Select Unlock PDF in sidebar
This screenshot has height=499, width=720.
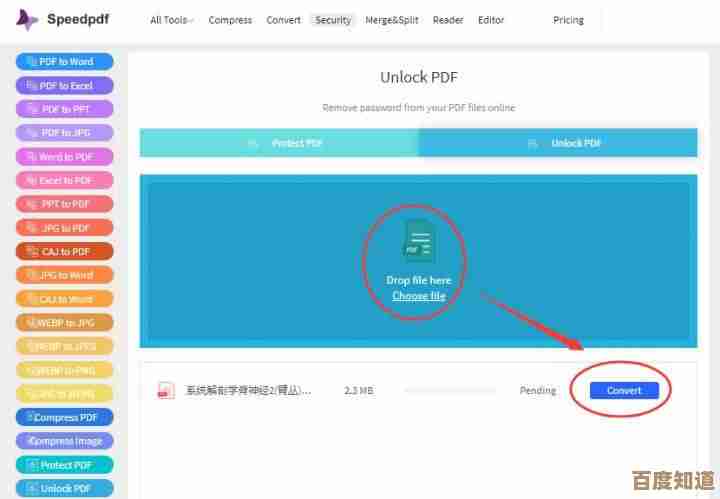pos(65,488)
